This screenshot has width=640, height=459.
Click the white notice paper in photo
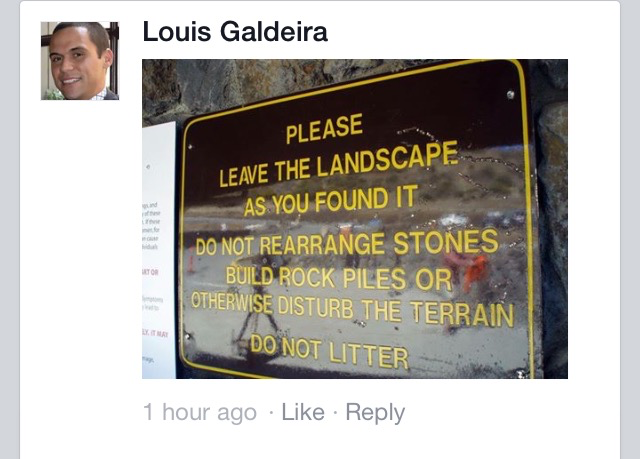click(x=158, y=250)
